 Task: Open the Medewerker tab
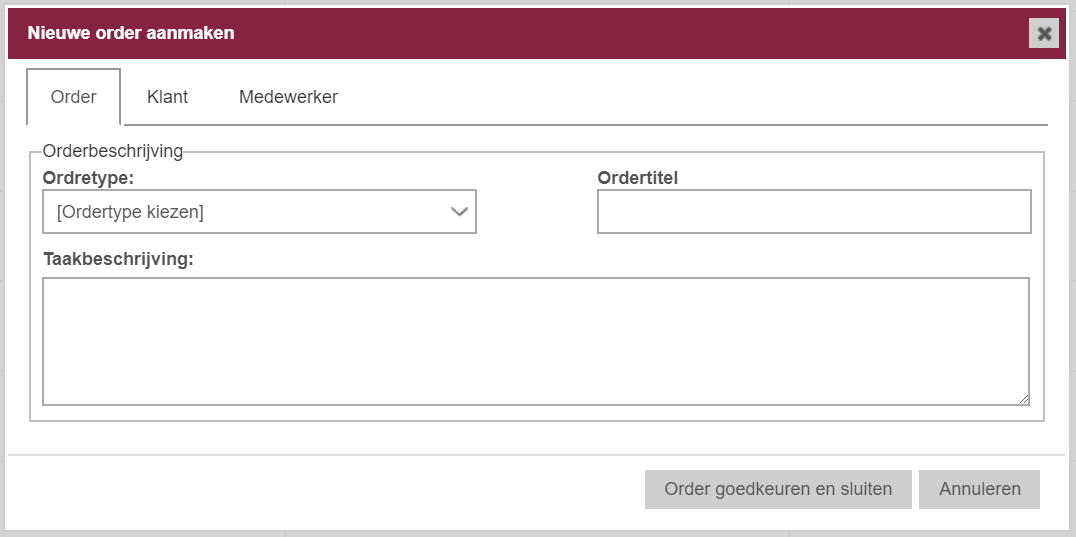point(288,97)
